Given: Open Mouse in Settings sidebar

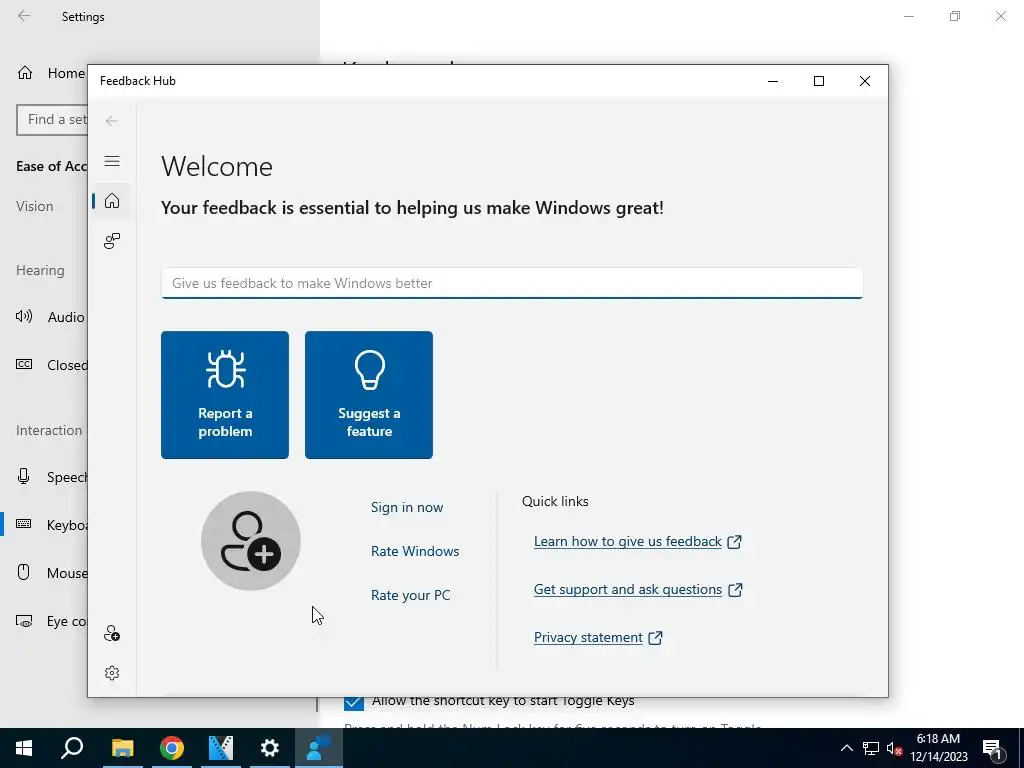Looking at the screenshot, I should tap(51, 573).
